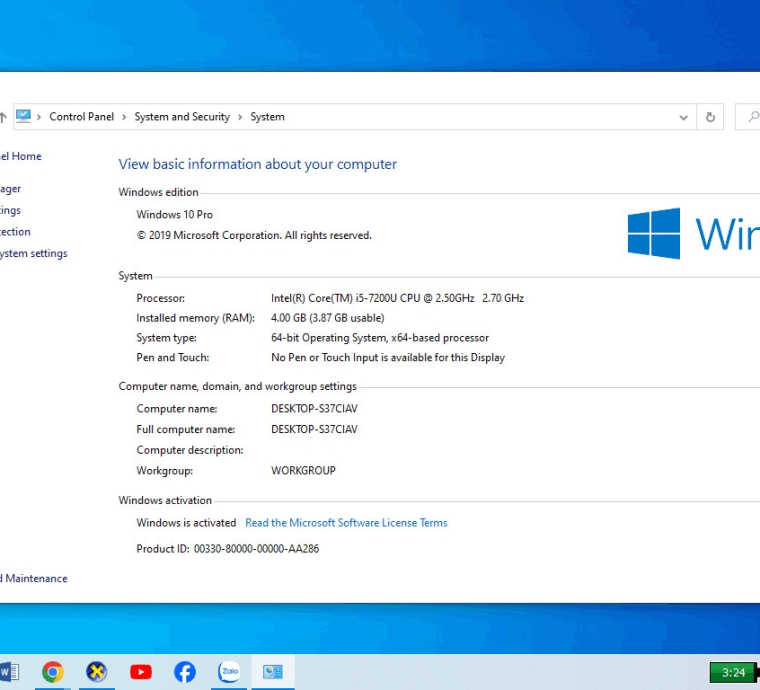Open YouTube taskbar icon

click(141, 672)
